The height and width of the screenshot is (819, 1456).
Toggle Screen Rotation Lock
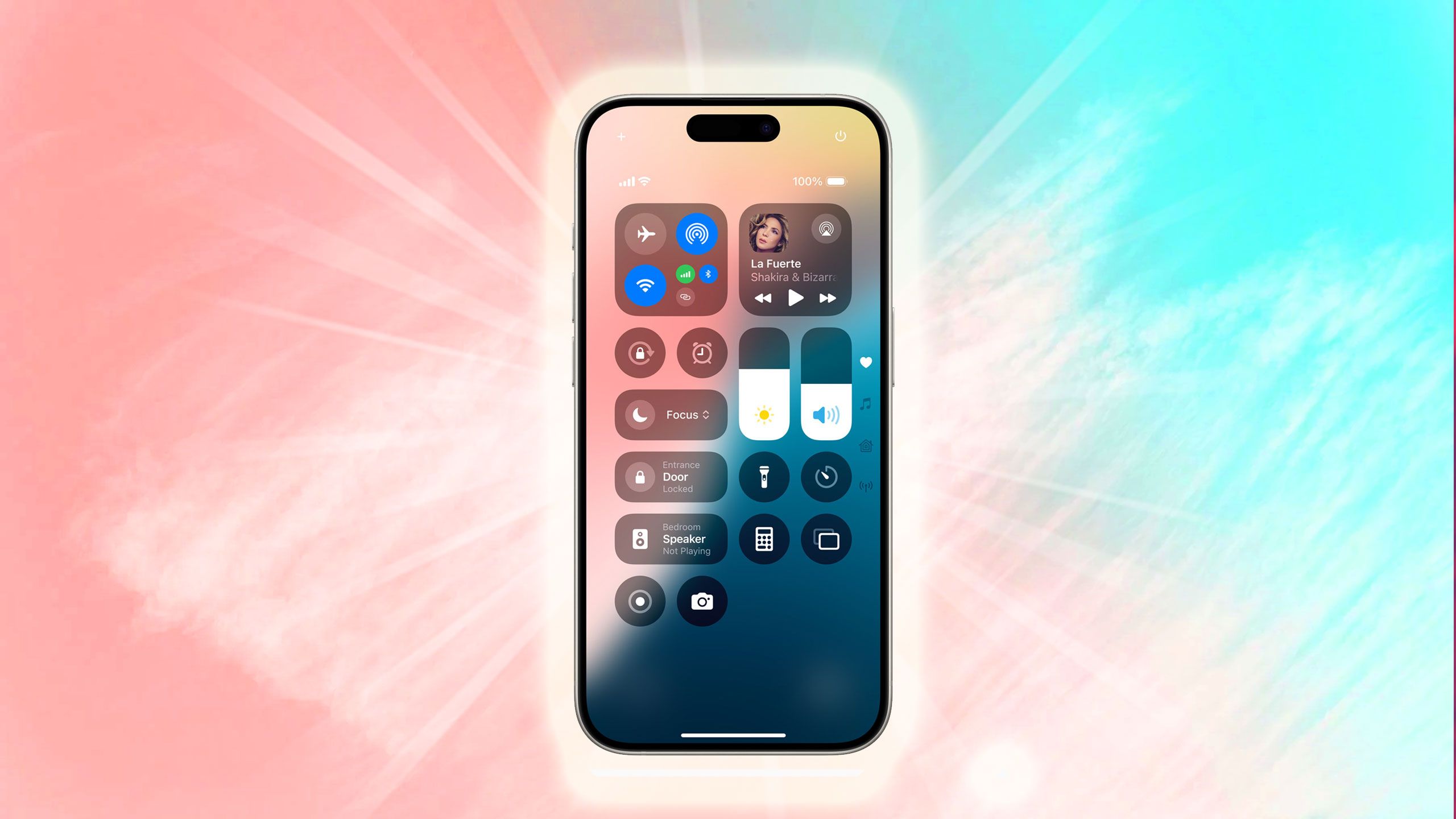640,352
